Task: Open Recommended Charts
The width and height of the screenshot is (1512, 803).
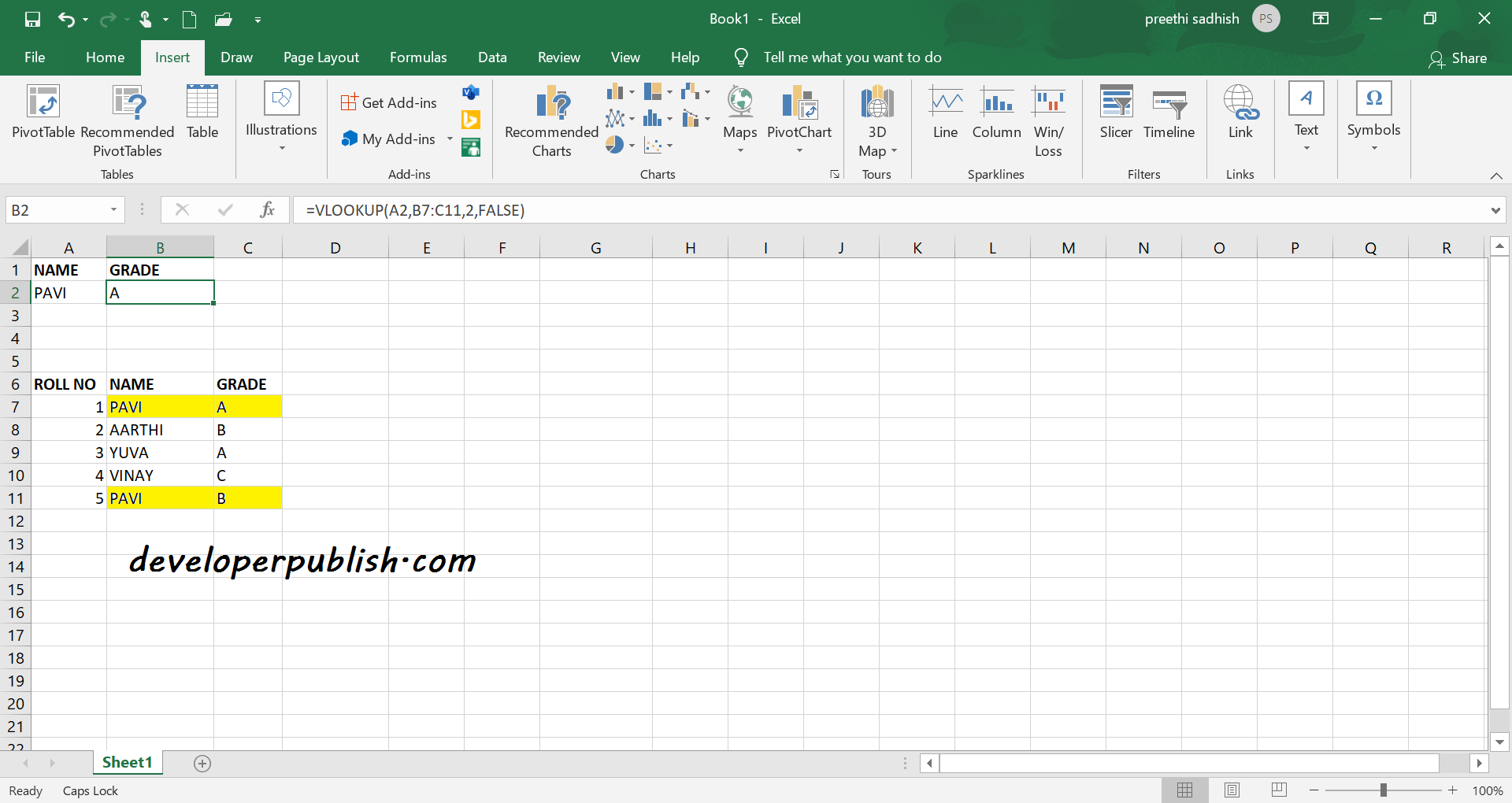Action: coord(550,118)
